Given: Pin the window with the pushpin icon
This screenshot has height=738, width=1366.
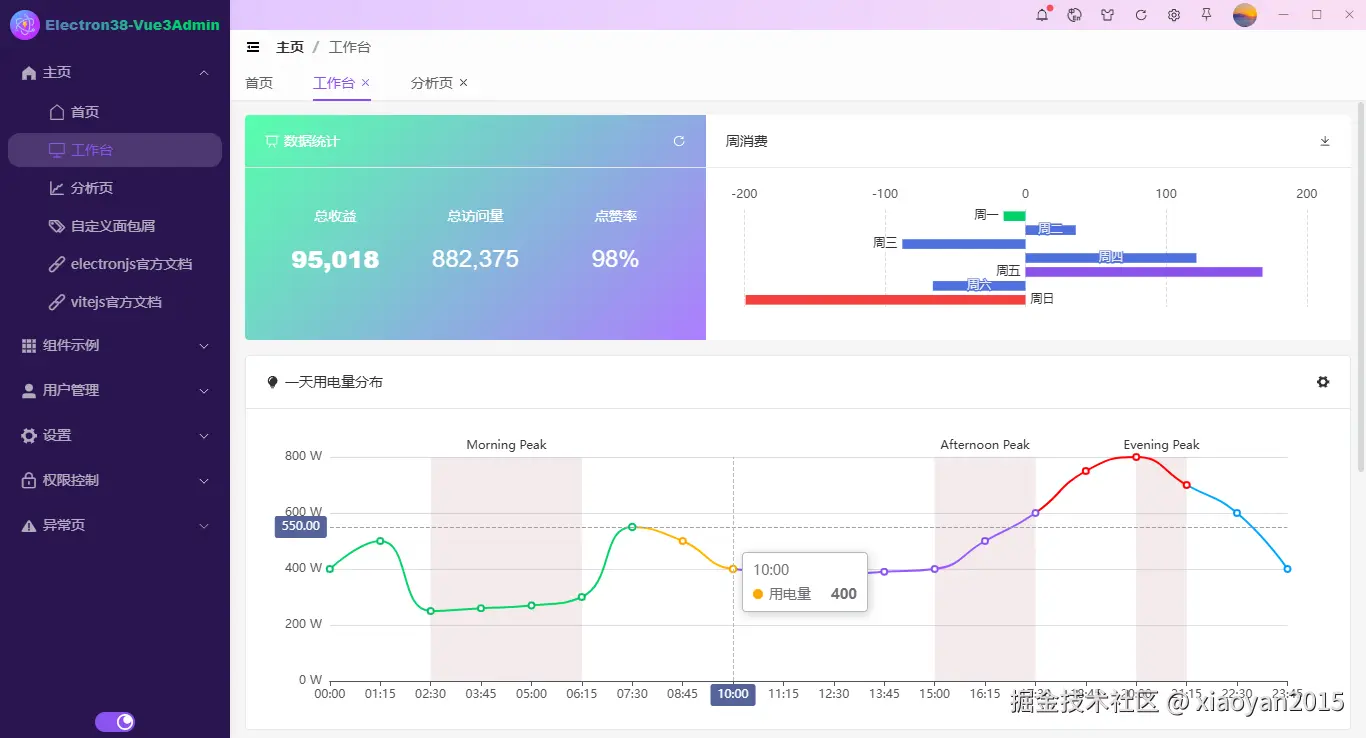Looking at the screenshot, I should point(1207,15).
